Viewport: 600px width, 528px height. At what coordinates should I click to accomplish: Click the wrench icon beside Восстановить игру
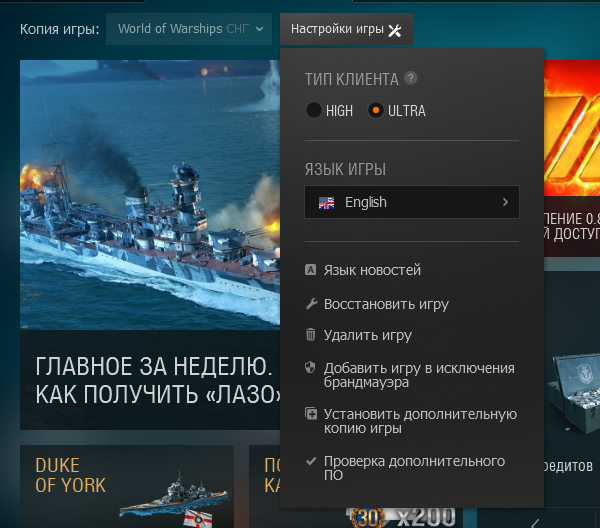click(x=311, y=304)
